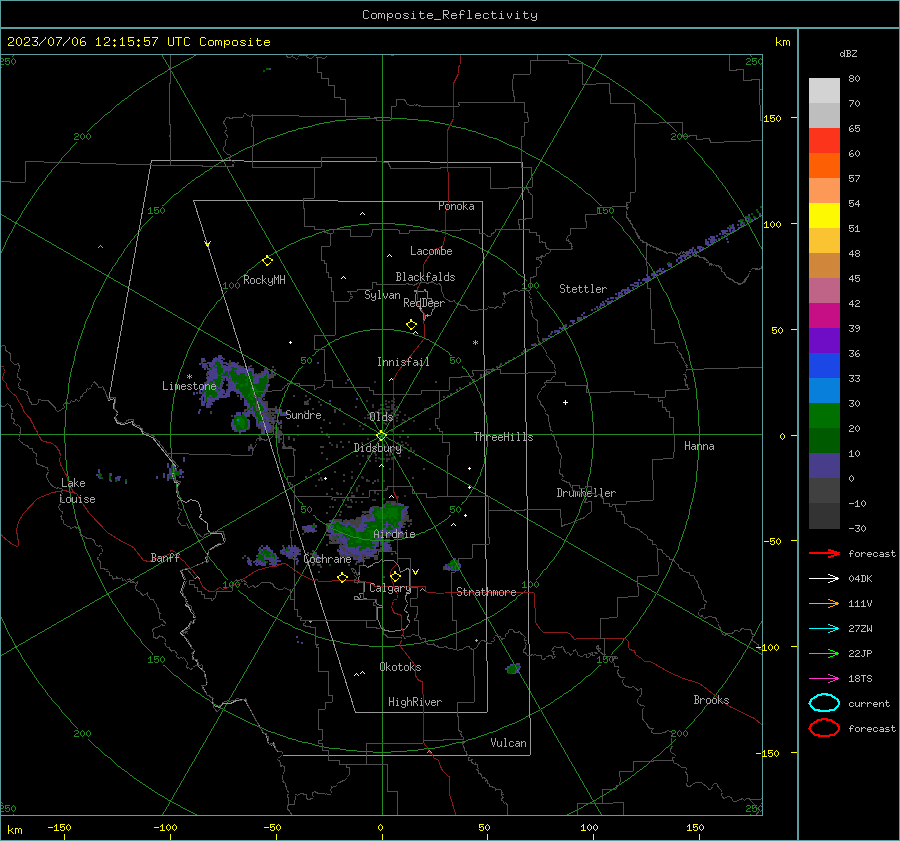Click the magenta 18TS arrow legend icon
The image size is (900, 841).
pos(824,679)
